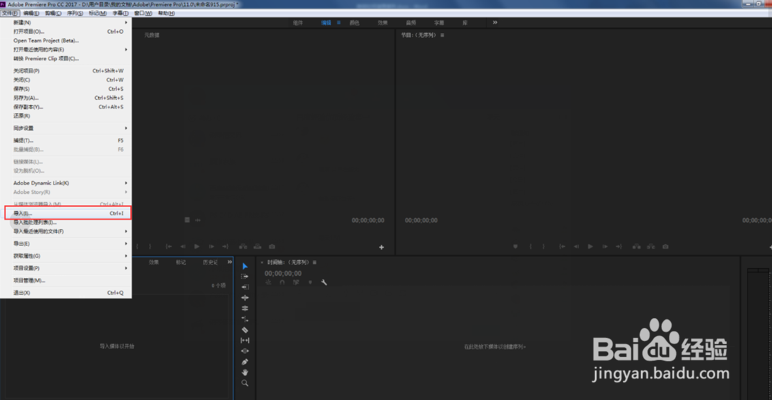Click timeline timecode 00;00;00;00 field

283,273
